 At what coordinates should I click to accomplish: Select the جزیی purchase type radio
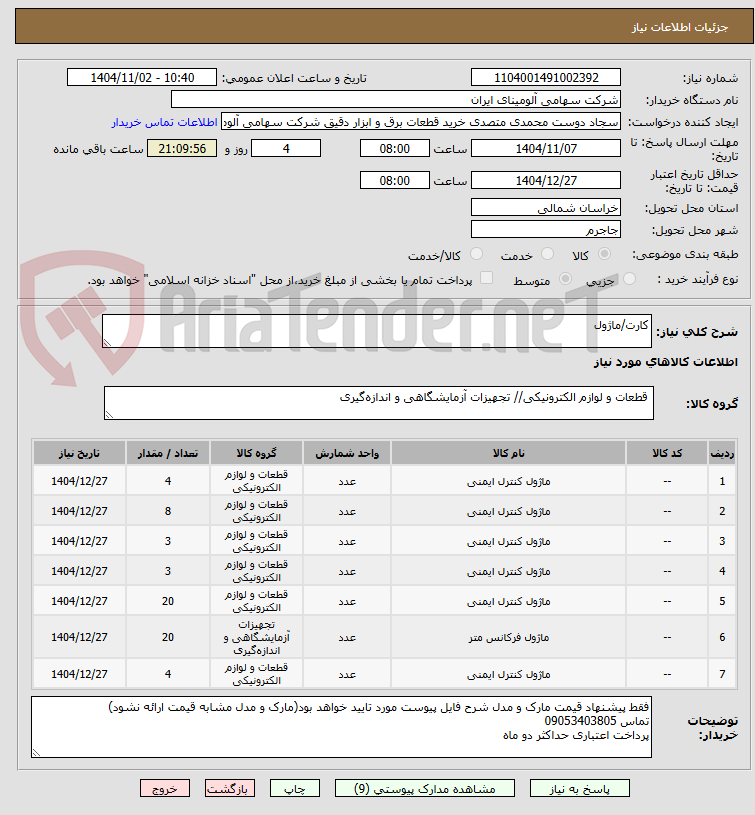pos(629,279)
